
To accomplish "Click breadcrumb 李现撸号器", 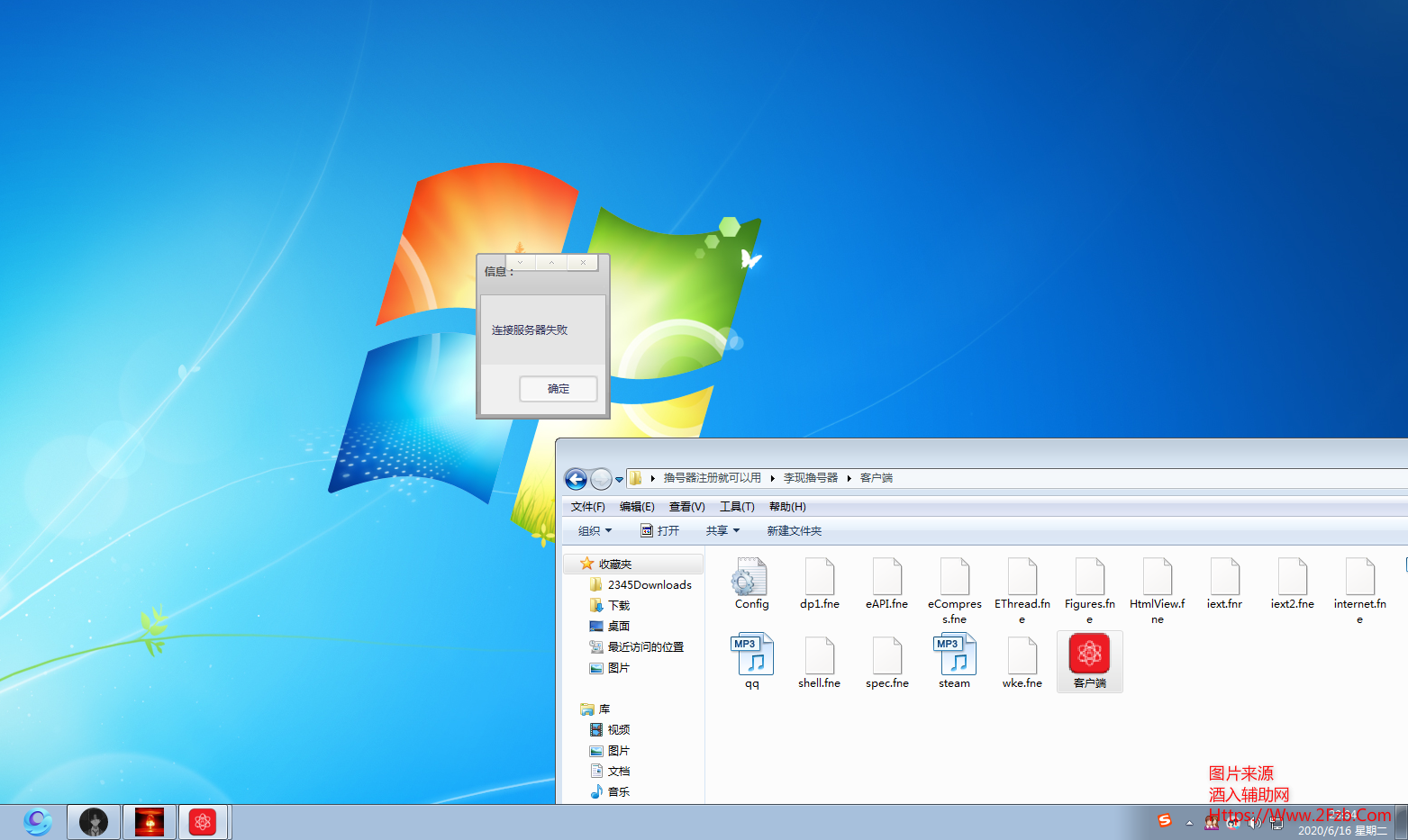I will pos(810,478).
